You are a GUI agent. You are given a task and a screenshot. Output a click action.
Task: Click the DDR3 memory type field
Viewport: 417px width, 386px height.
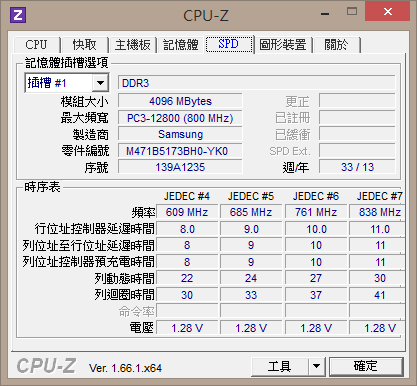click(257, 83)
